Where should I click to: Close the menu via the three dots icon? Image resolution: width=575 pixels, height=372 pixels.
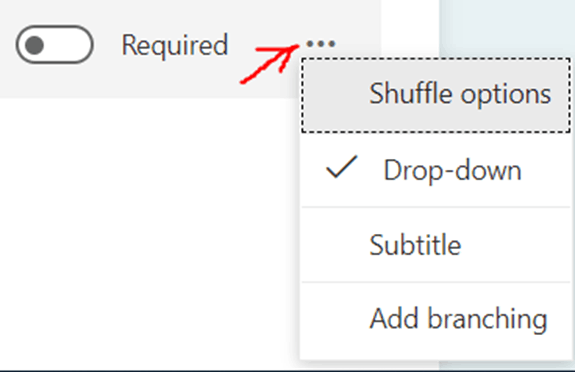(x=321, y=44)
